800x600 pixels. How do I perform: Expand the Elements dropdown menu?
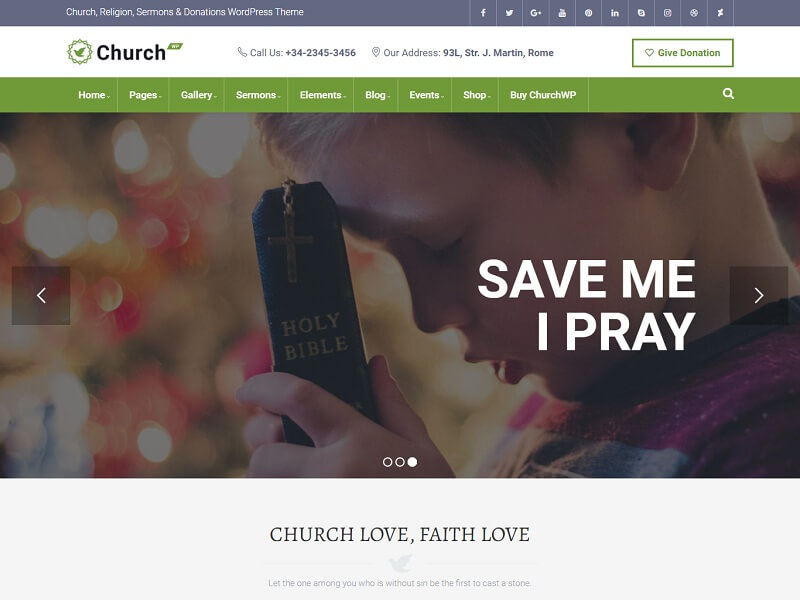tap(322, 95)
